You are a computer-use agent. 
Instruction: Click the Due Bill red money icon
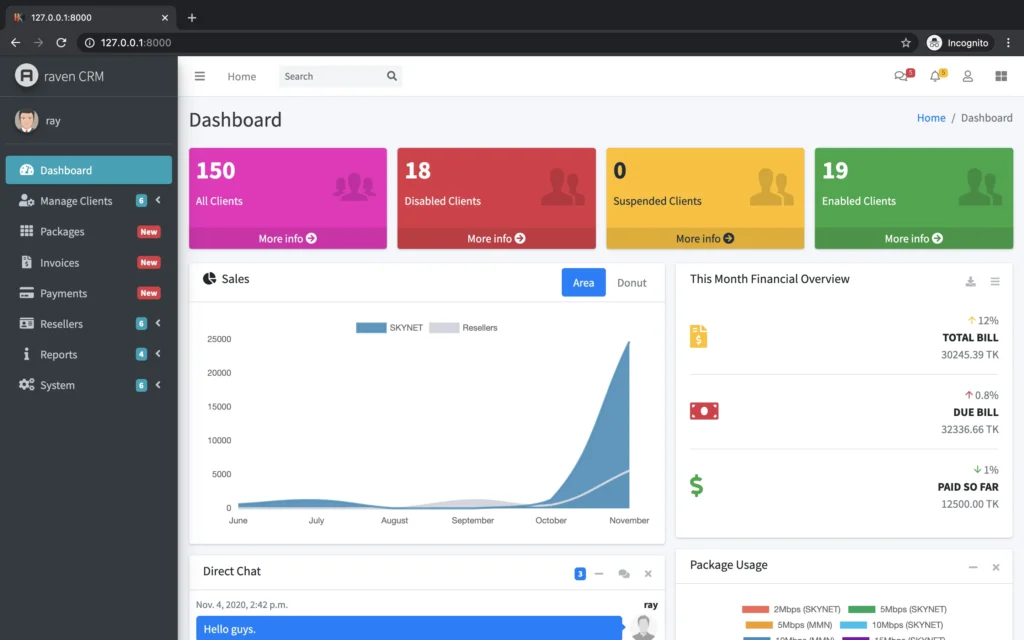pyautogui.click(x=704, y=411)
